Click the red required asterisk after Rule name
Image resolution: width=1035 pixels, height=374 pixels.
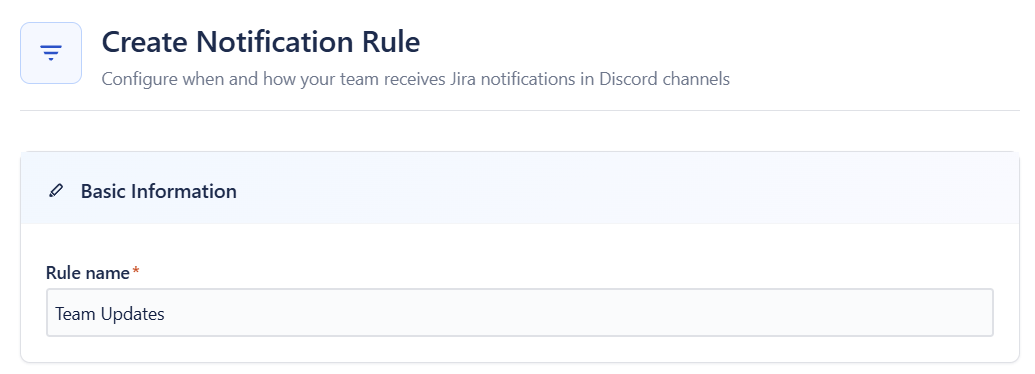pos(136,272)
